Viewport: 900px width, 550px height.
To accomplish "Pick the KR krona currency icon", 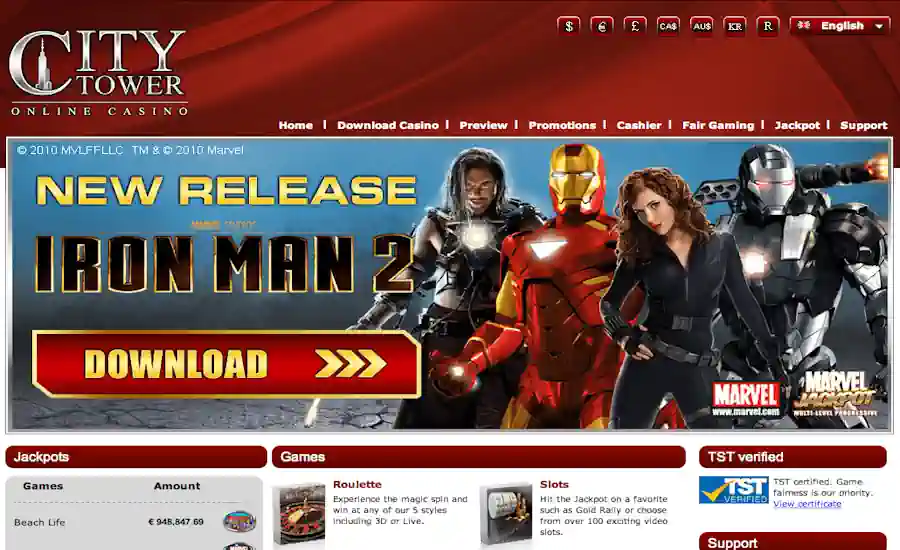I will 735,26.
